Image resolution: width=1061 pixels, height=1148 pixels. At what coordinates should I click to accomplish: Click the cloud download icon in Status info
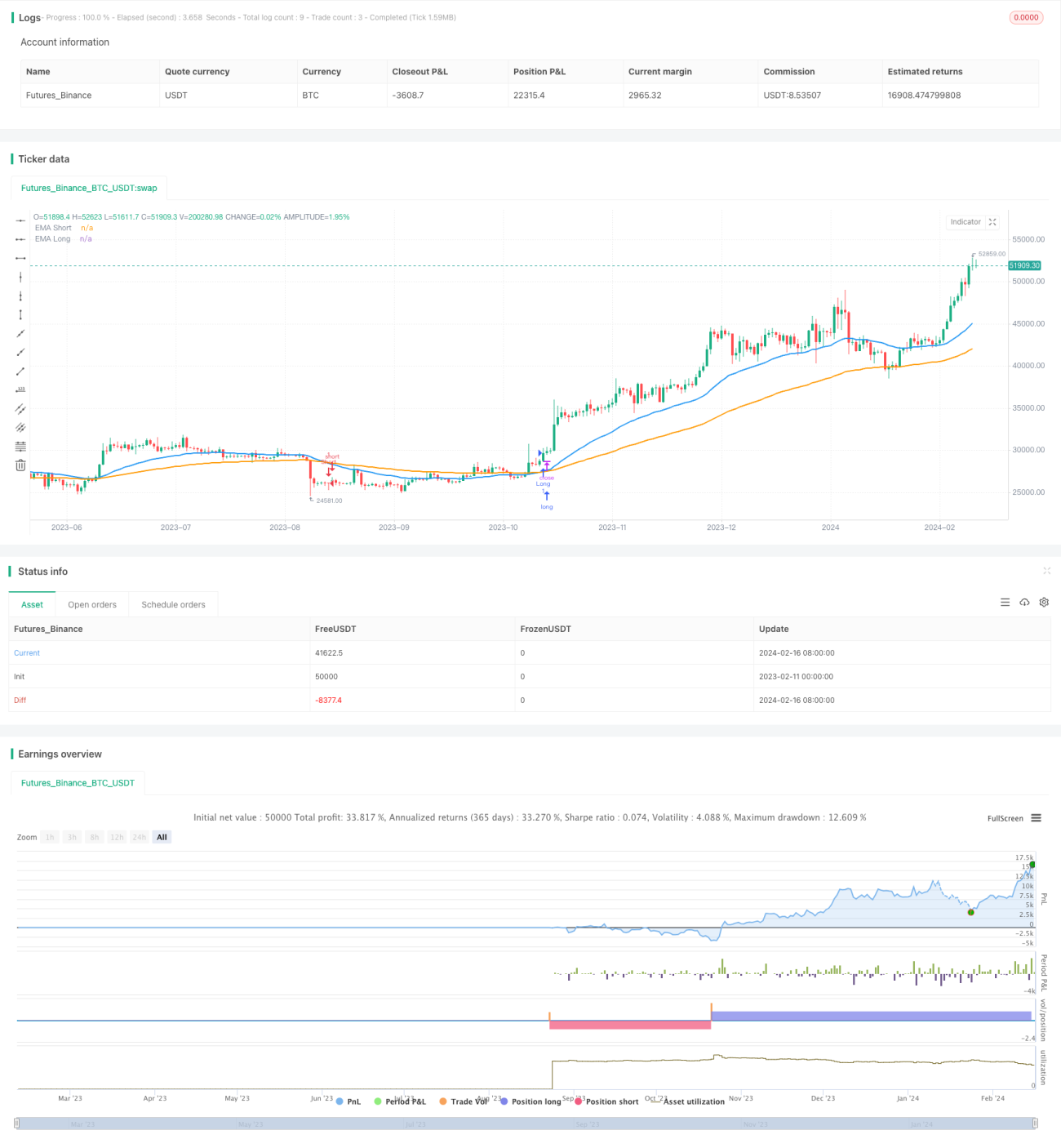1024,603
